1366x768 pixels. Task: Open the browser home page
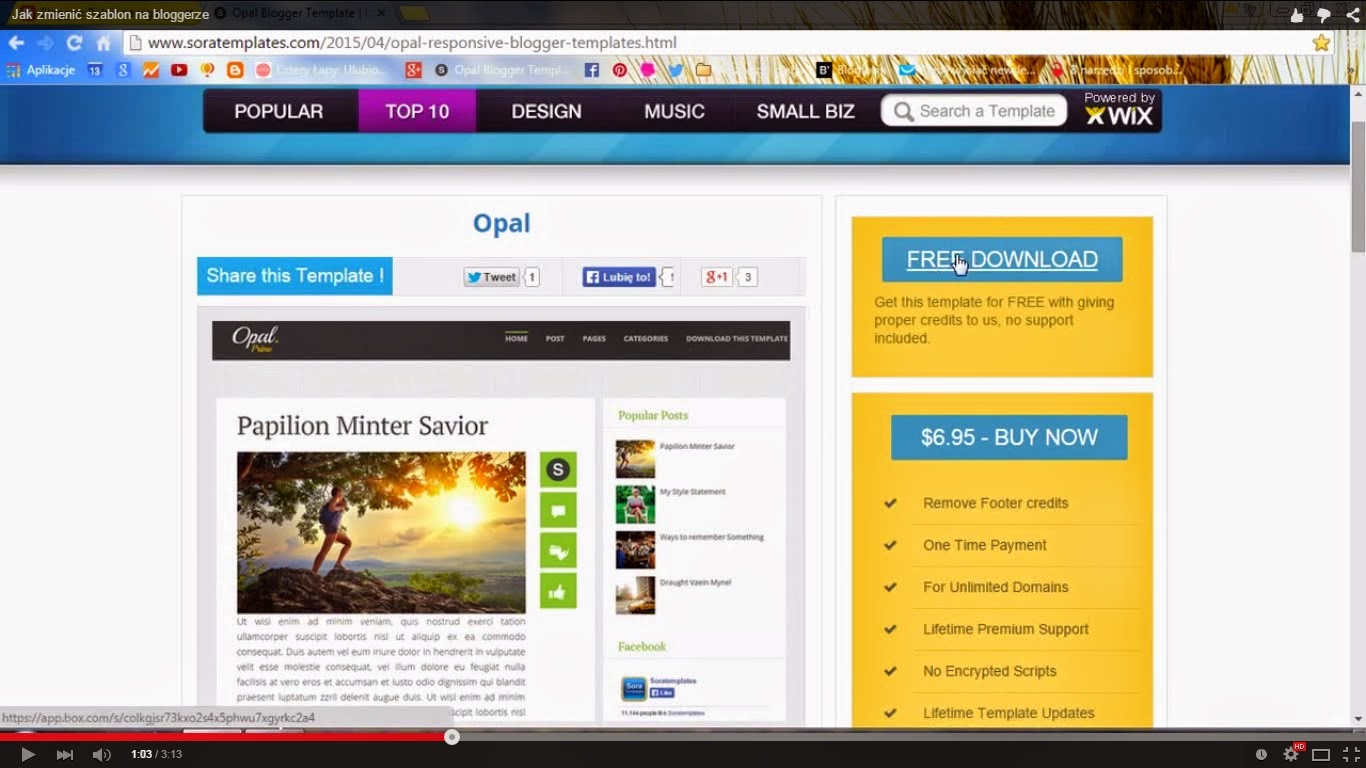[x=103, y=43]
